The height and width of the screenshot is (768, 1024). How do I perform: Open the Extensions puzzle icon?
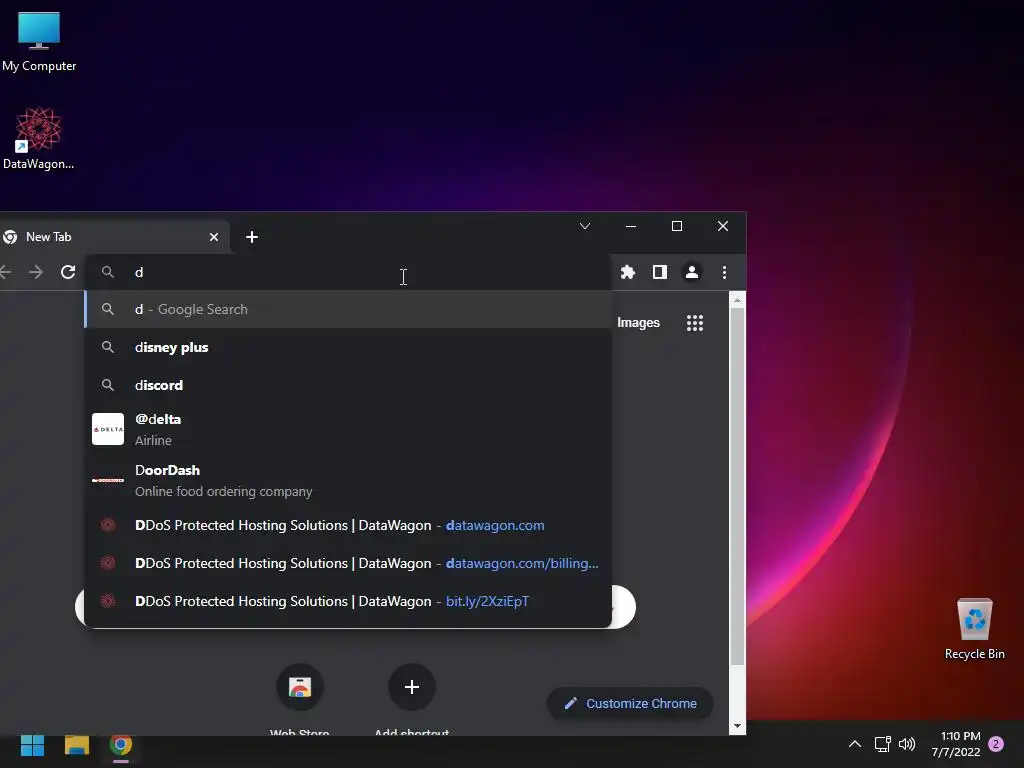tap(628, 272)
